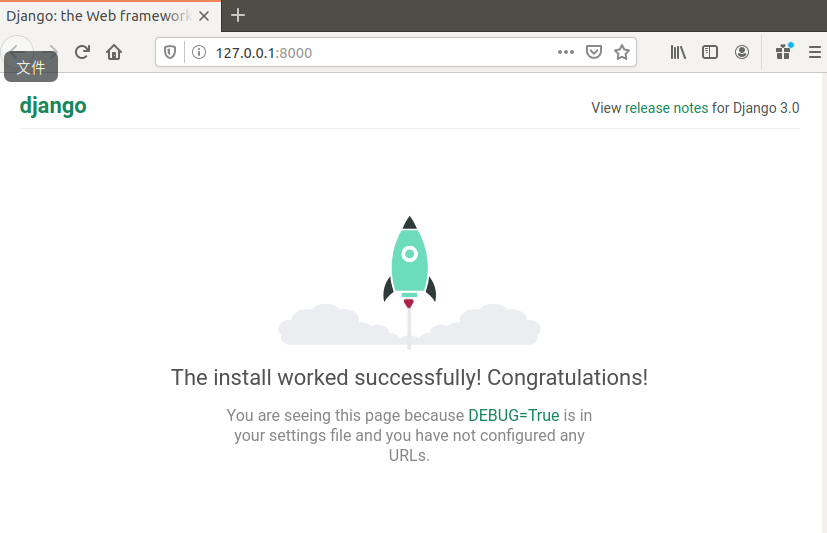The width and height of the screenshot is (827, 533).
Task: Bookmark this page with star icon
Action: pos(622,52)
